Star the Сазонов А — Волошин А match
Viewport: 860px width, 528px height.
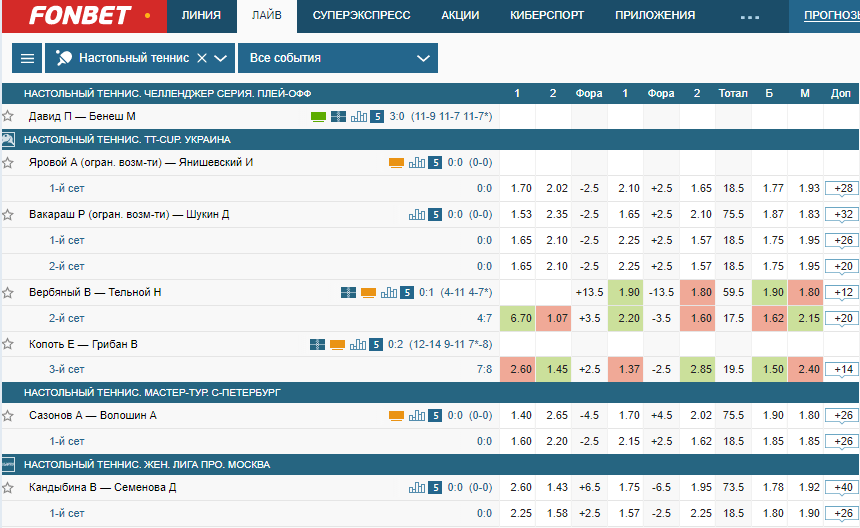pos(8,416)
